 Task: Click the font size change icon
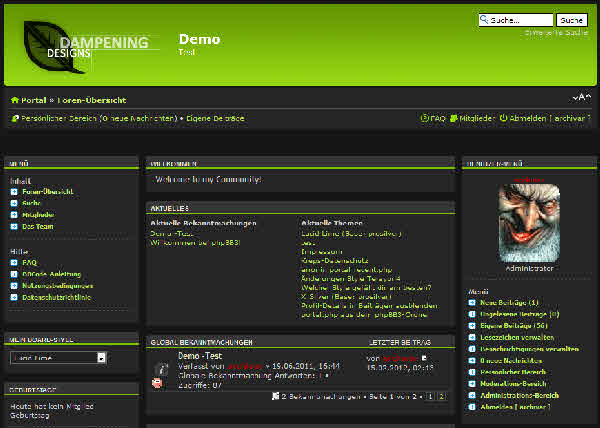578,97
